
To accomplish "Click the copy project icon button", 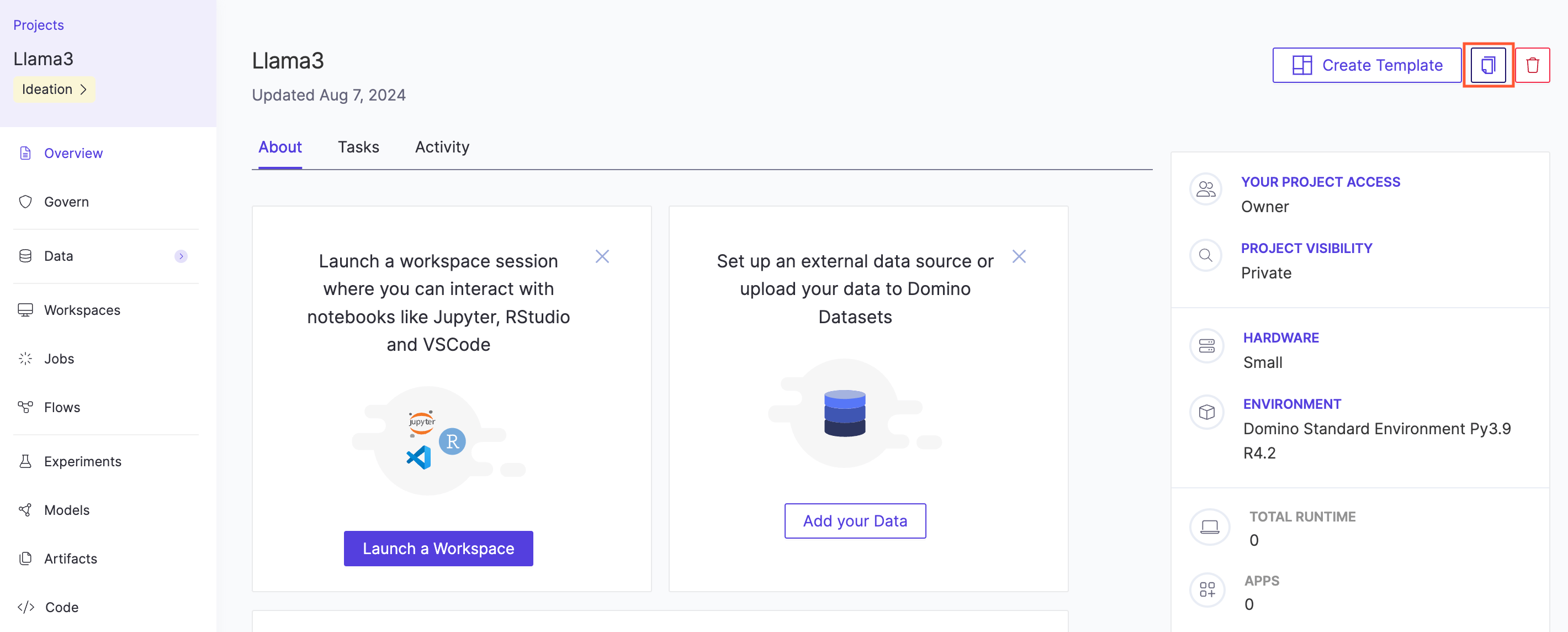I will point(1487,65).
